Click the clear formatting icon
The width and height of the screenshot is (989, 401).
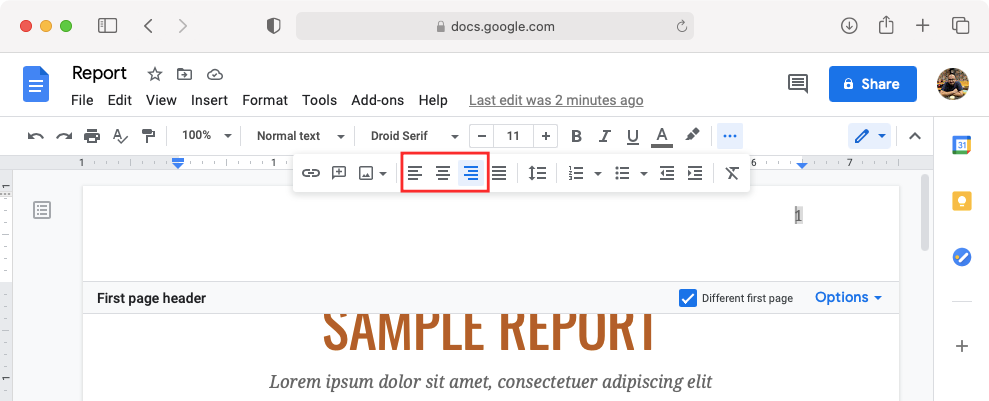click(x=732, y=173)
